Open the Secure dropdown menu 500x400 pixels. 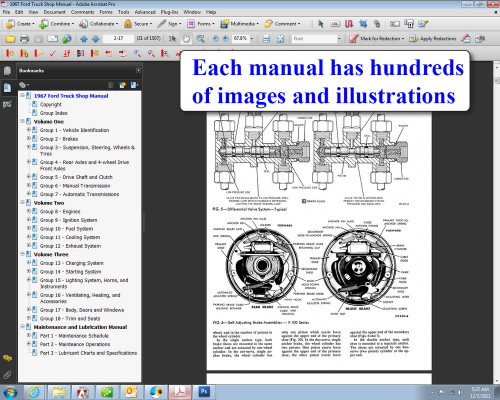(x=138, y=24)
